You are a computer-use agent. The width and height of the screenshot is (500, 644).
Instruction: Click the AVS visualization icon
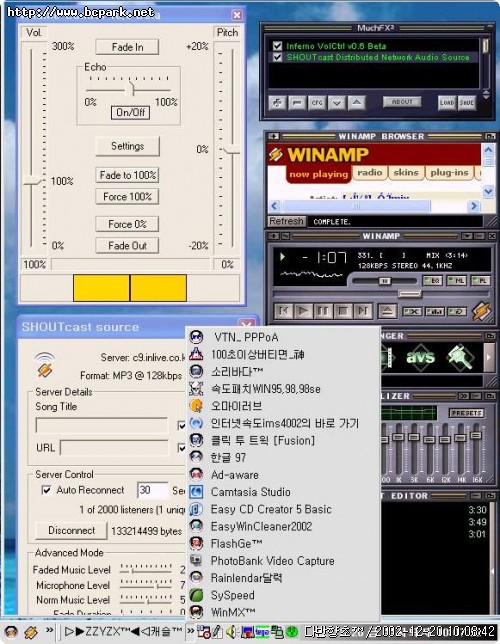click(x=420, y=357)
